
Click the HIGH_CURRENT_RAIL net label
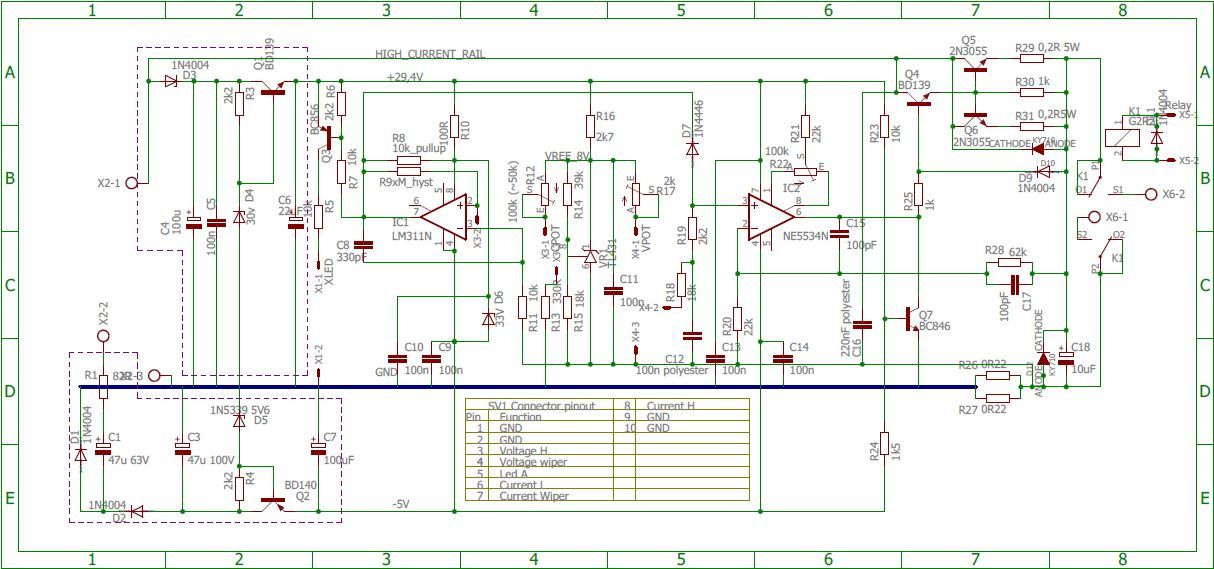click(430, 54)
